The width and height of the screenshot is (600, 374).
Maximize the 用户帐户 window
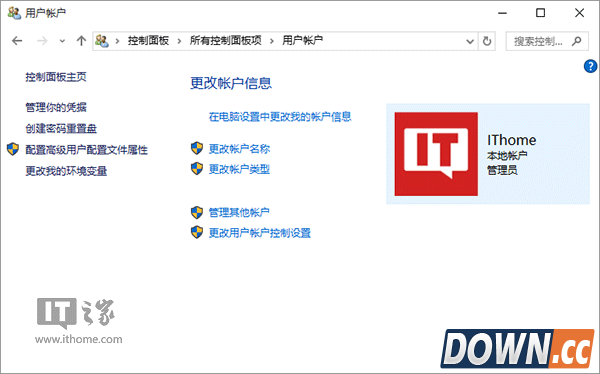click(x=540, y=13)
